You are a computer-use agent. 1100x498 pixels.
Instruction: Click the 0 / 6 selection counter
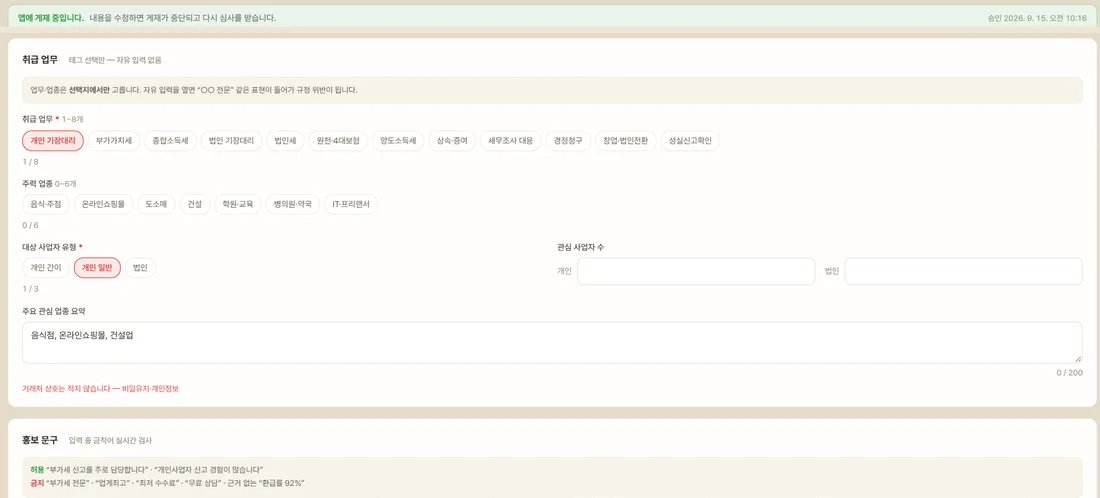pyautogui.click(x=30, y=225)
